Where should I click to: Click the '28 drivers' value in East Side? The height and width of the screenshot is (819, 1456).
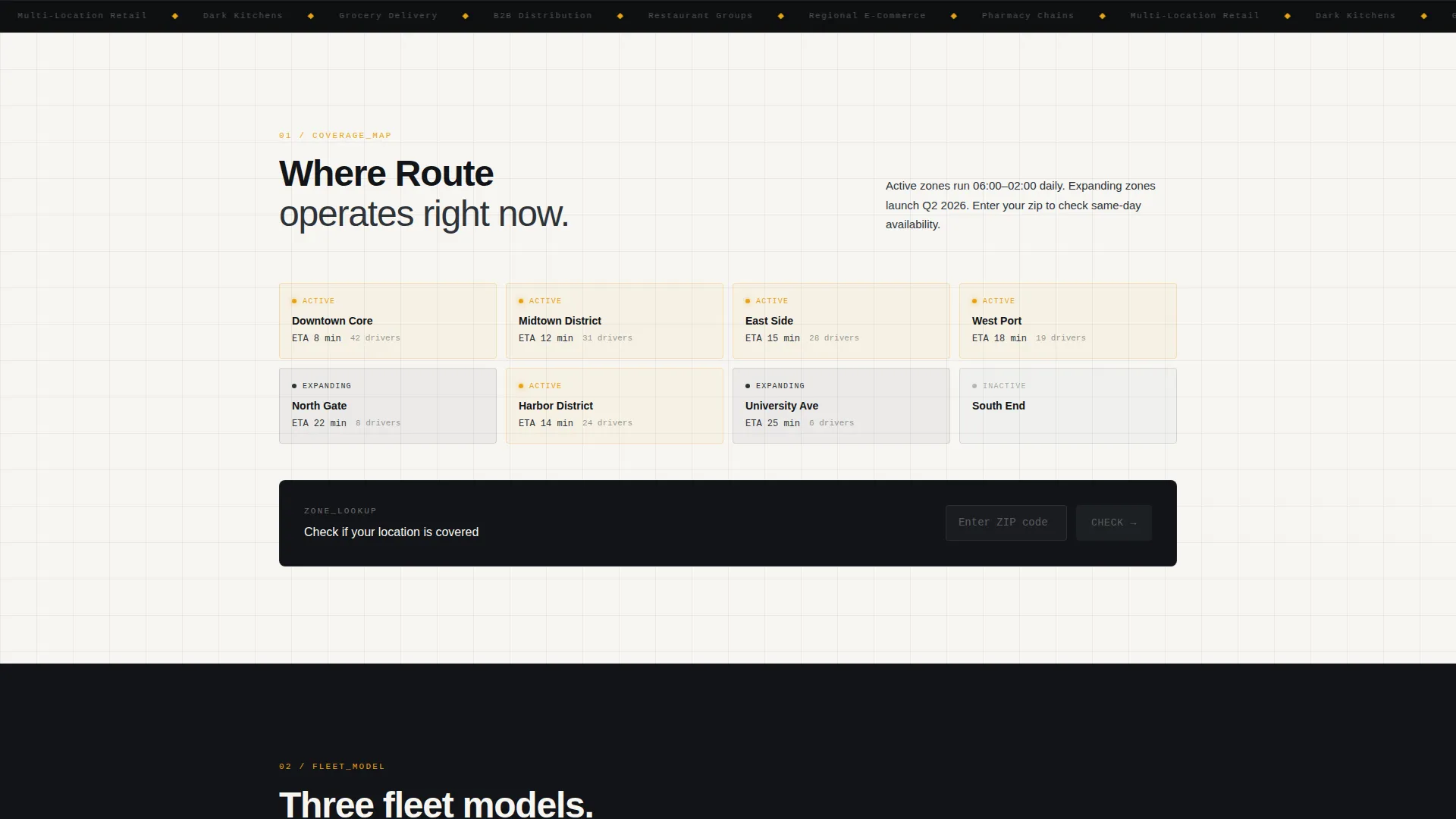(834, 338)
